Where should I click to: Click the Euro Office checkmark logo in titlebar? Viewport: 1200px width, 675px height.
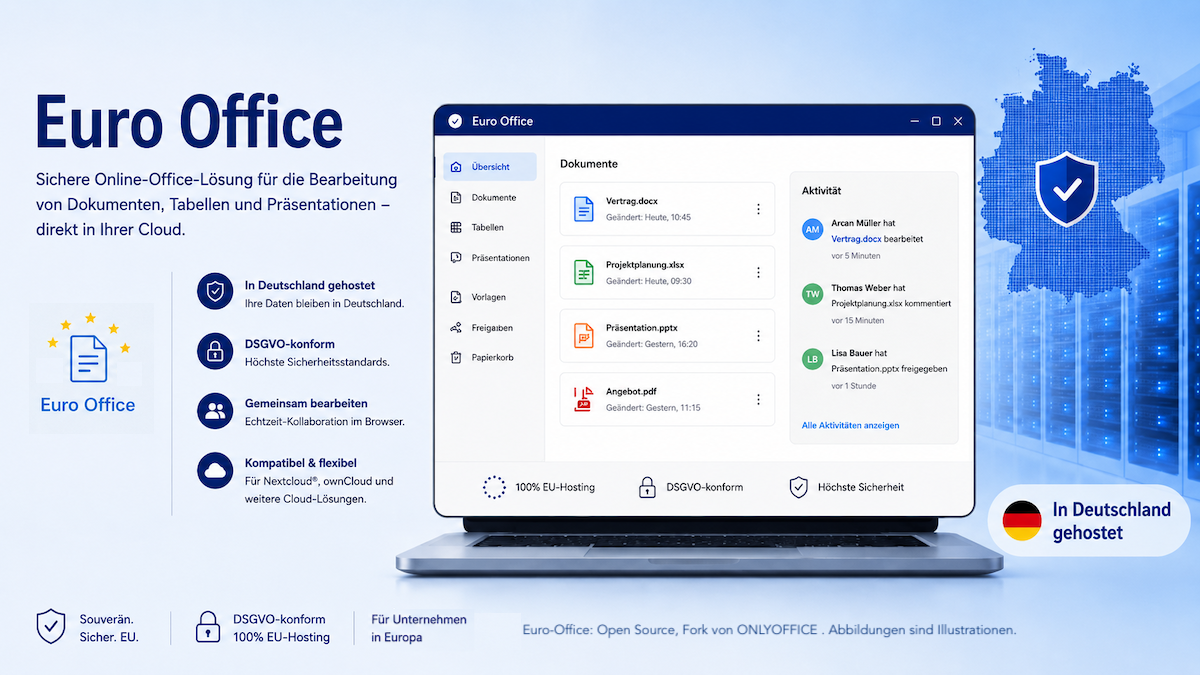[x=455, y=121]
